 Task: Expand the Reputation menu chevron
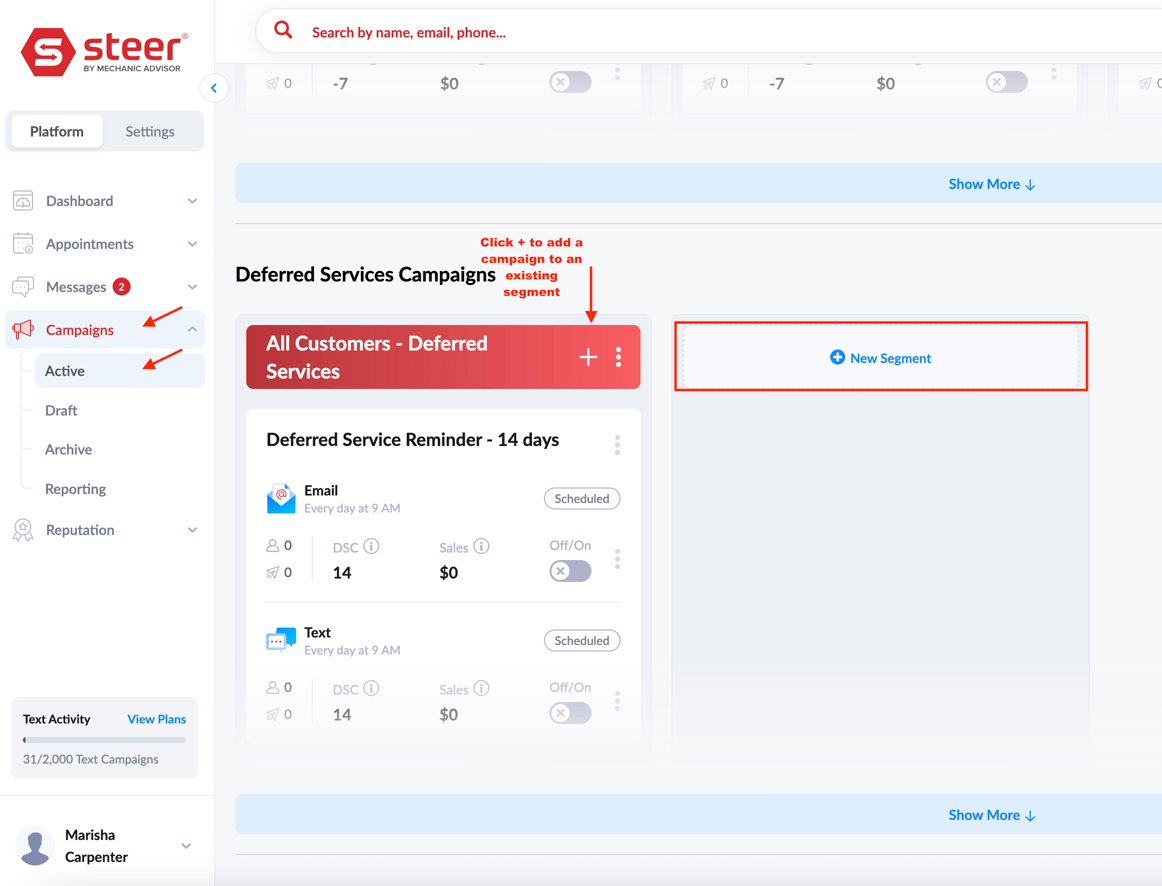(193, 530)
